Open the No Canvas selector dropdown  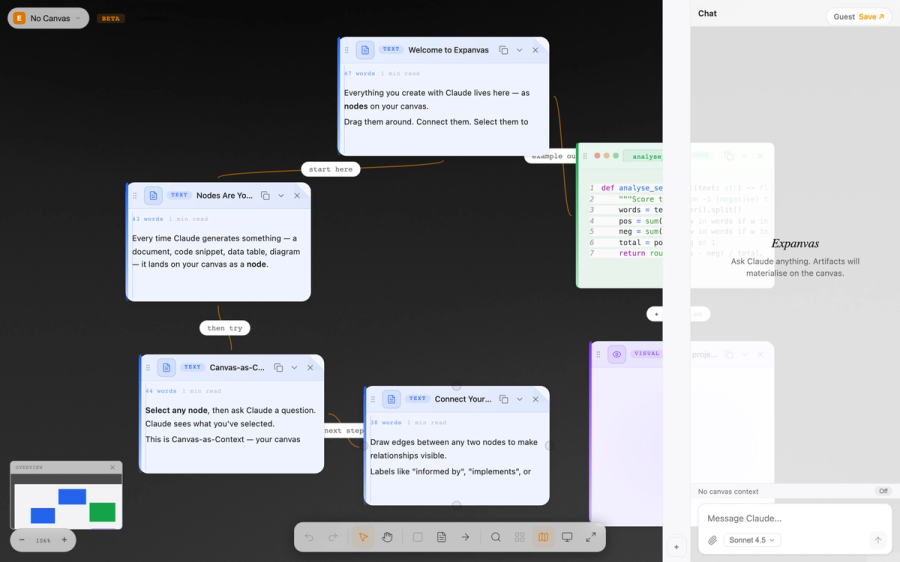(x=48, y=18)
